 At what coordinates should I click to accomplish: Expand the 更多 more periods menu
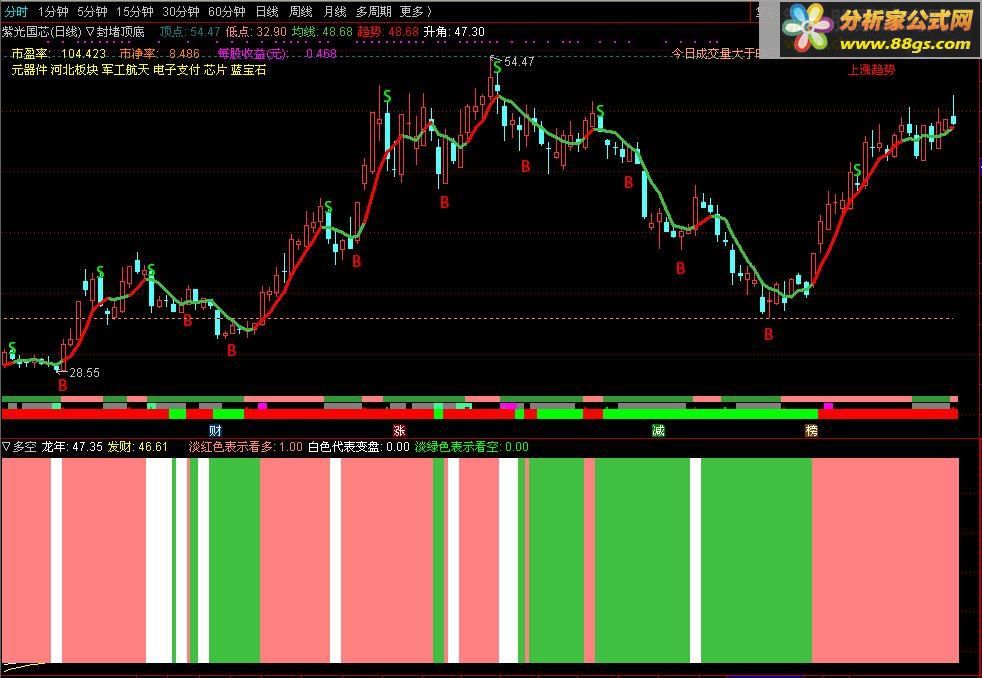click(x=415, y=11)
